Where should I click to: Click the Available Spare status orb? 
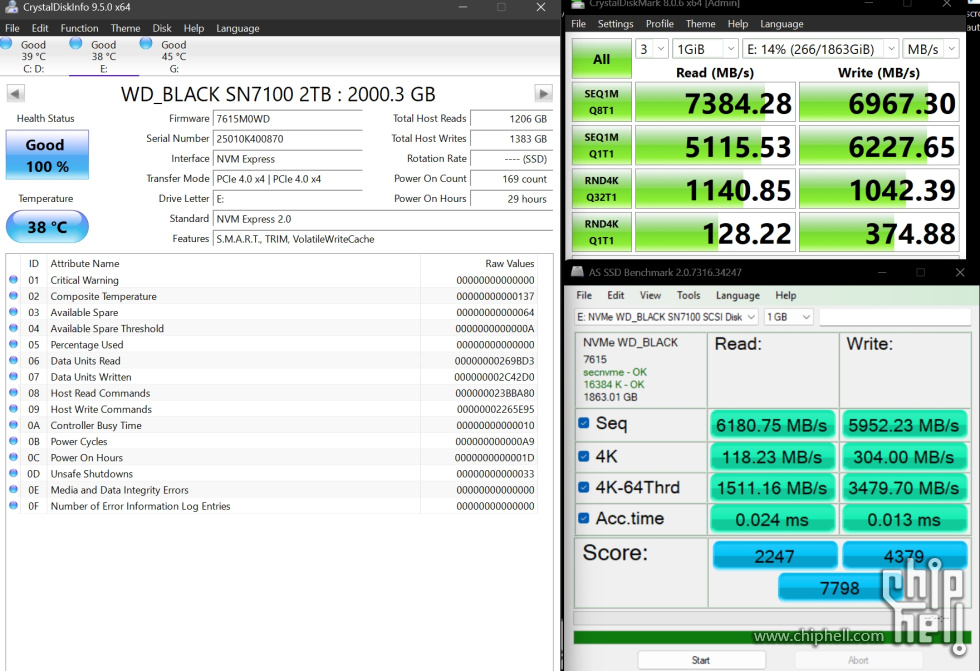pos(13,312)
